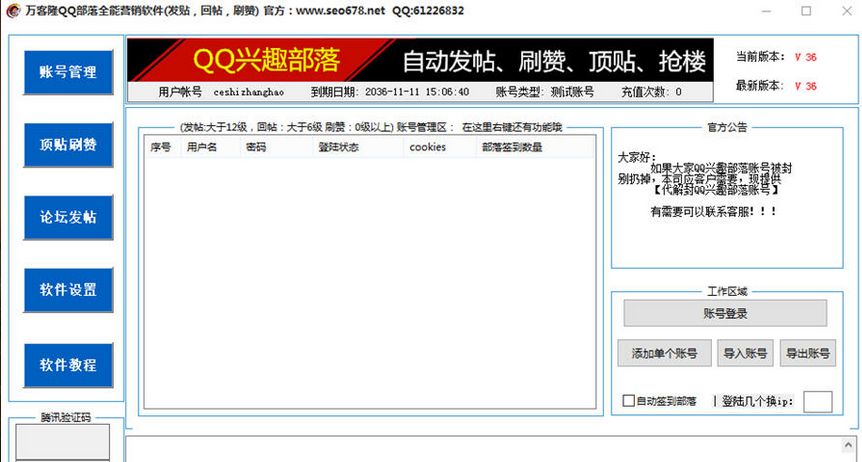
Task: Click the QQ兴趣部落 banner image
Action: coord(420,60)
